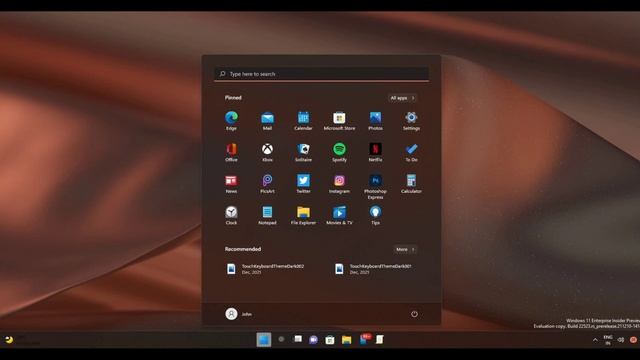Viewport: 640px width, 360px height.
Task: Open the Clock app
Action: 231,215
